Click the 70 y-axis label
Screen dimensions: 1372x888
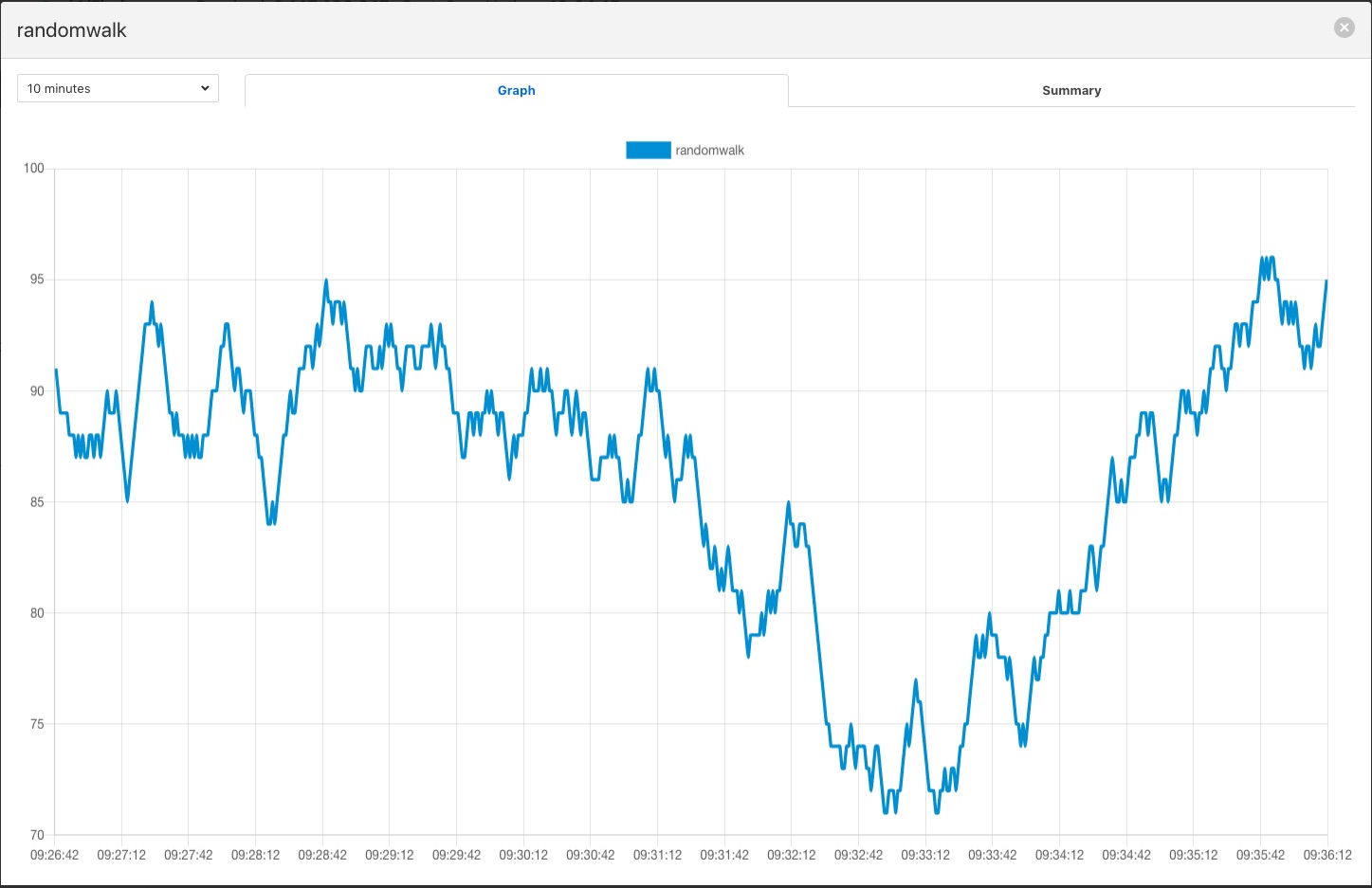pyautogui.click(x=37, y=835)
